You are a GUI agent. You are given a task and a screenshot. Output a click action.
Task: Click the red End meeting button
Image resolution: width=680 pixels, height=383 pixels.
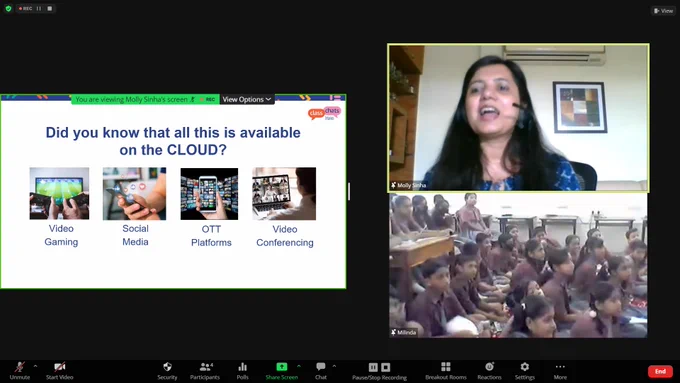click(660, 371)
